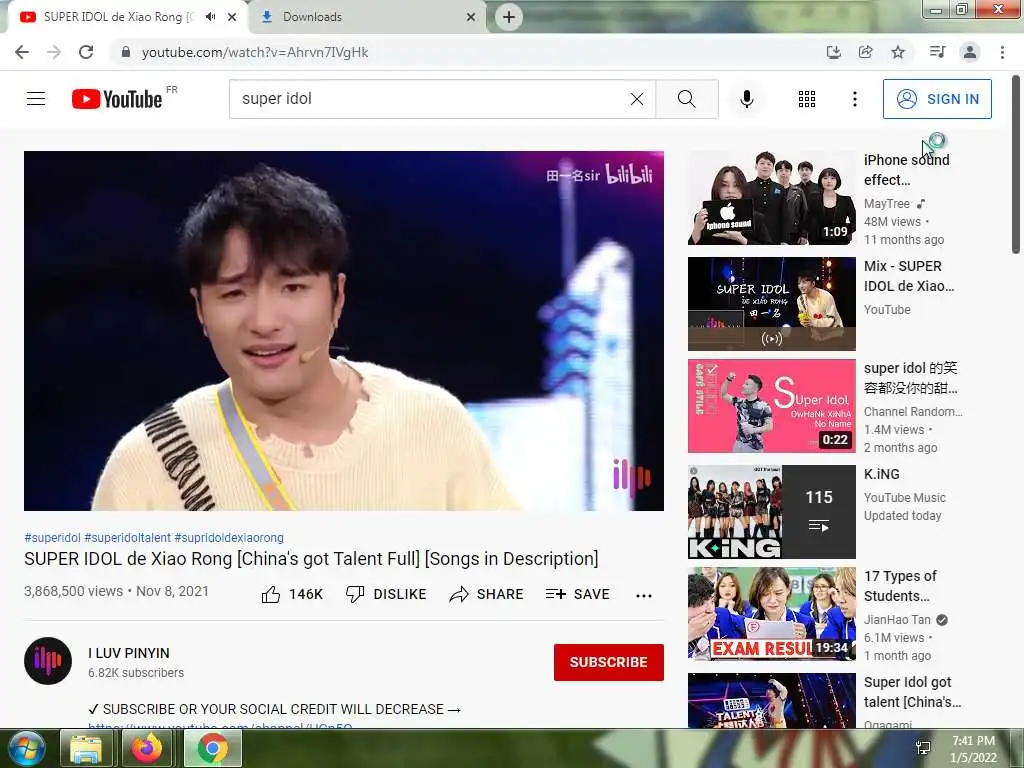Click the SIGN IN button

pos(937,99)
